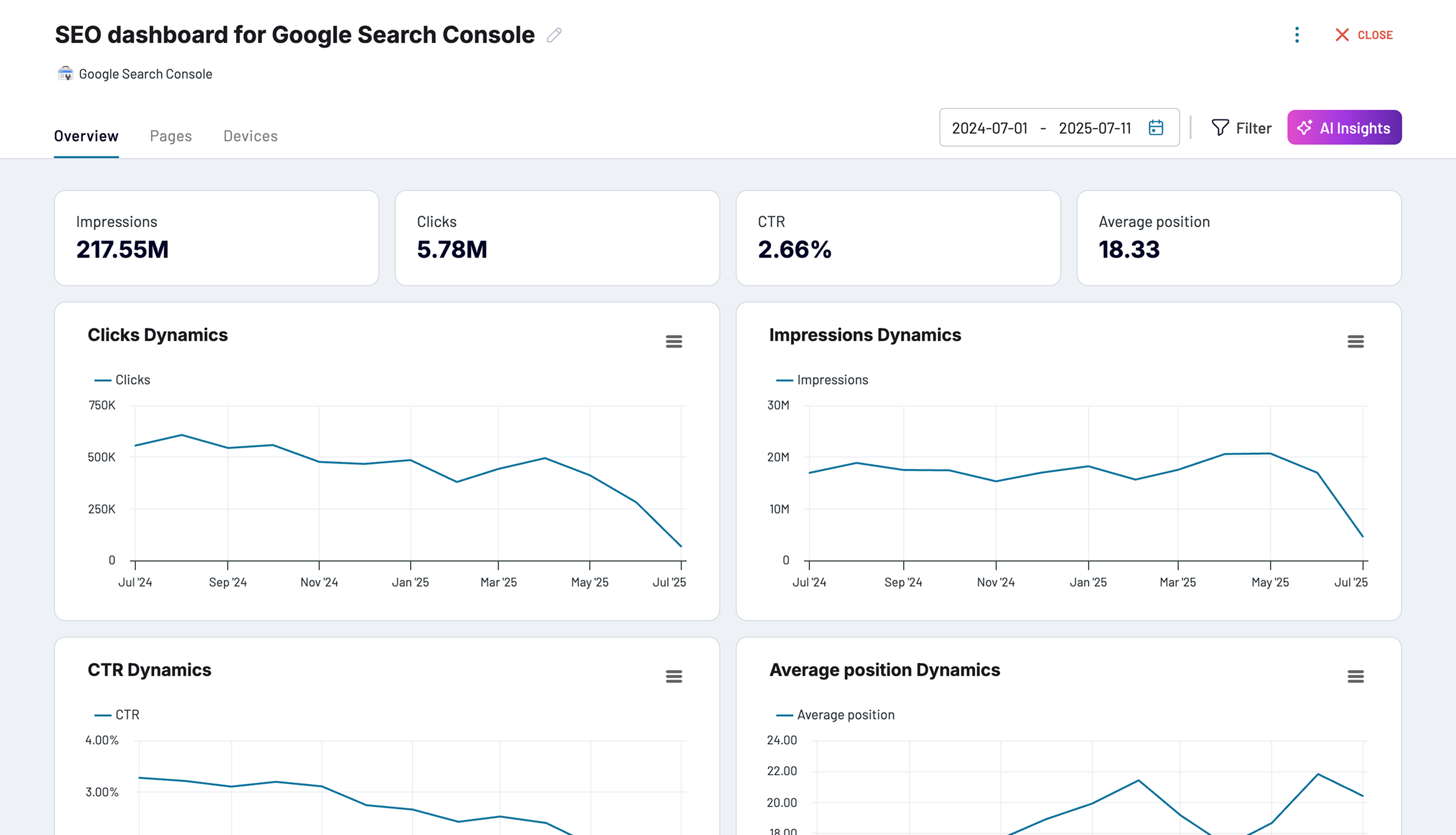1456x835 pixels.
Task: Toggle the Impressions legend series
Action: point(822,379)
